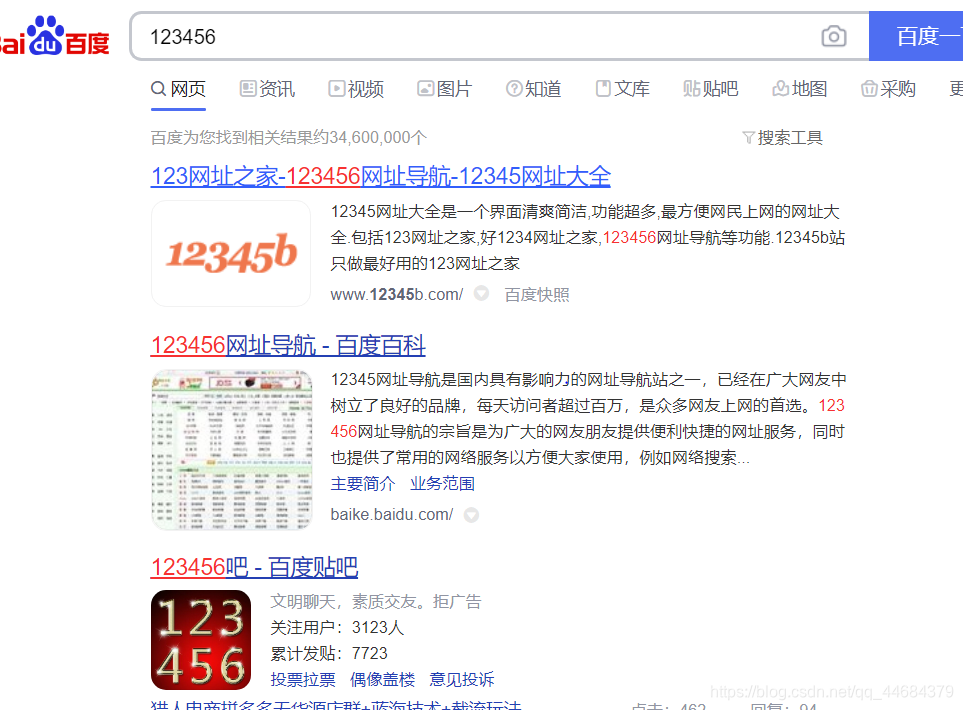Click the 关注用户: 3123人 text
This screenshot has height=710, width=963.
point(337,628)
